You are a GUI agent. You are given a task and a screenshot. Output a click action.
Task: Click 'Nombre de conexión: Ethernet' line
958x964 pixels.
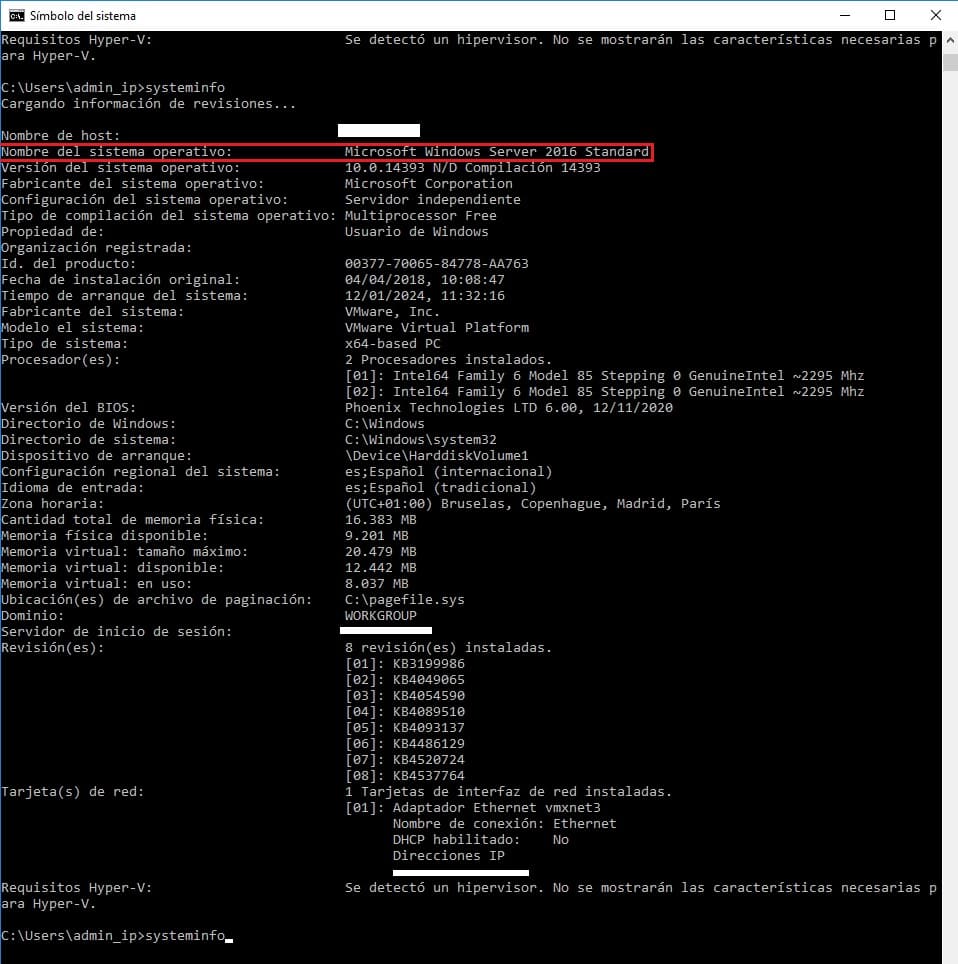coord(504,823)
